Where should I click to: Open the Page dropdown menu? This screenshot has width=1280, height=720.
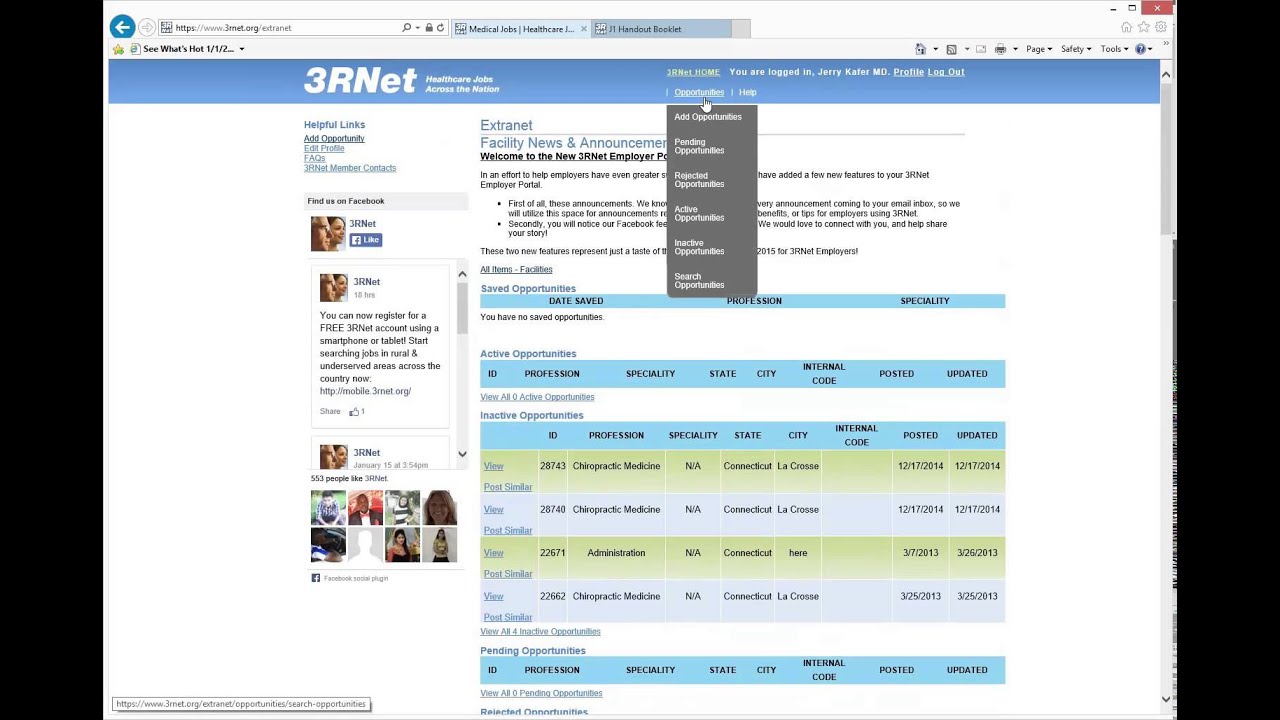1039,49
